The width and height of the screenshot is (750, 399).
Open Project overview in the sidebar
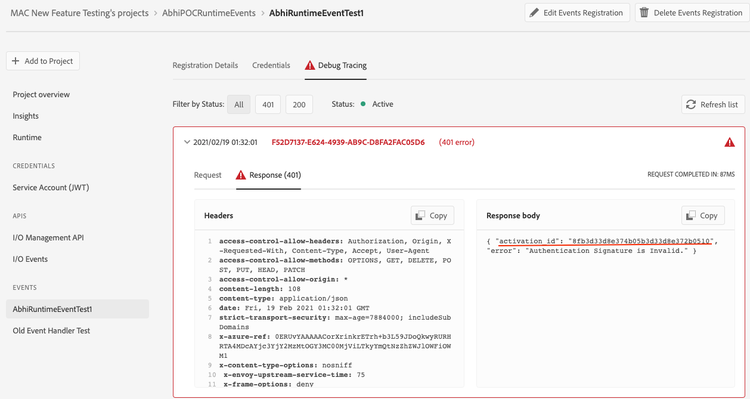tap(41, 94)
